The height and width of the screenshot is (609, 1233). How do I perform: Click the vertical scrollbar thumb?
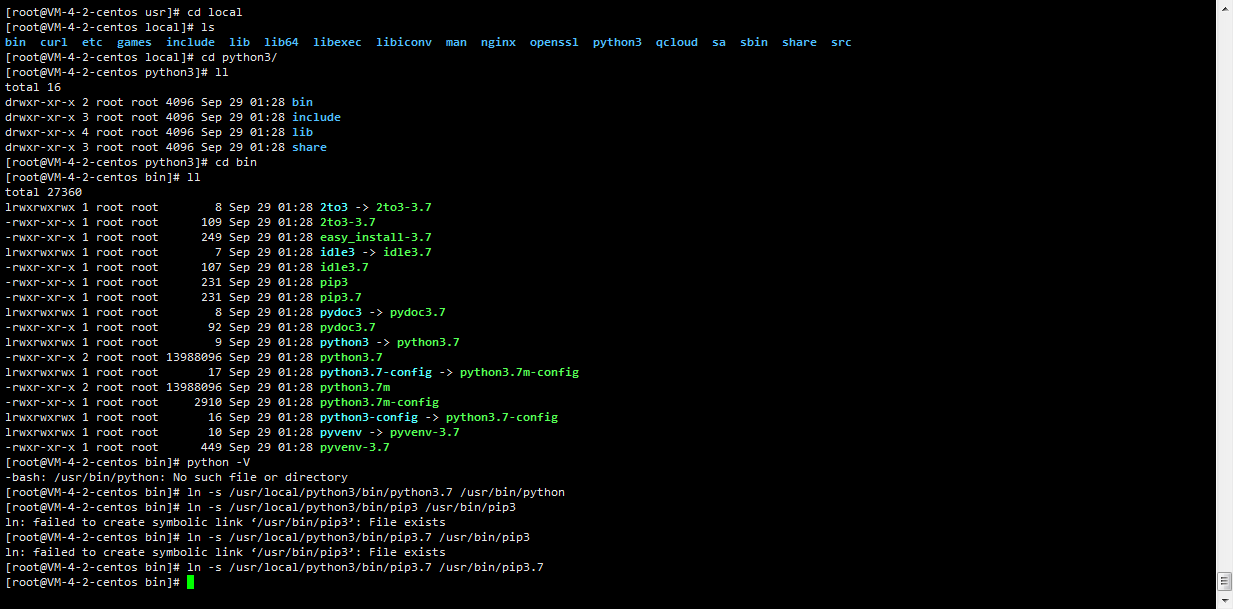click(1224, 582)
